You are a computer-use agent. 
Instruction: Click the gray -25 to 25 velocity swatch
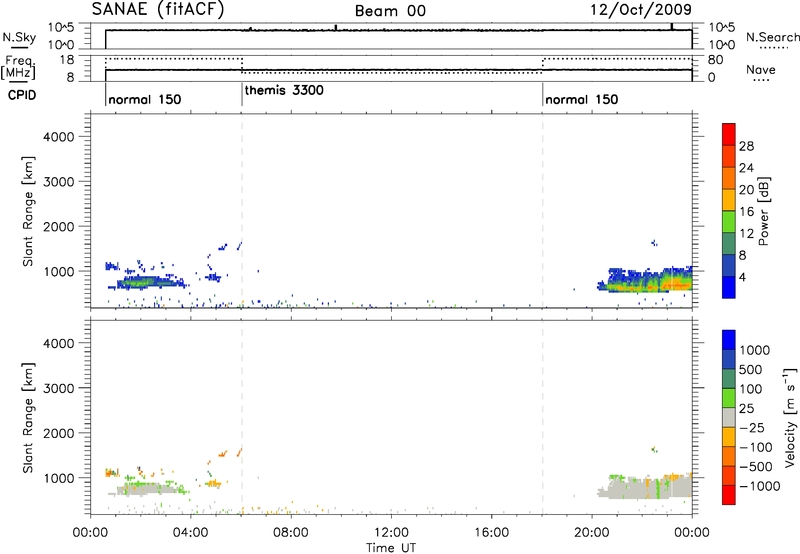point(729,417)
